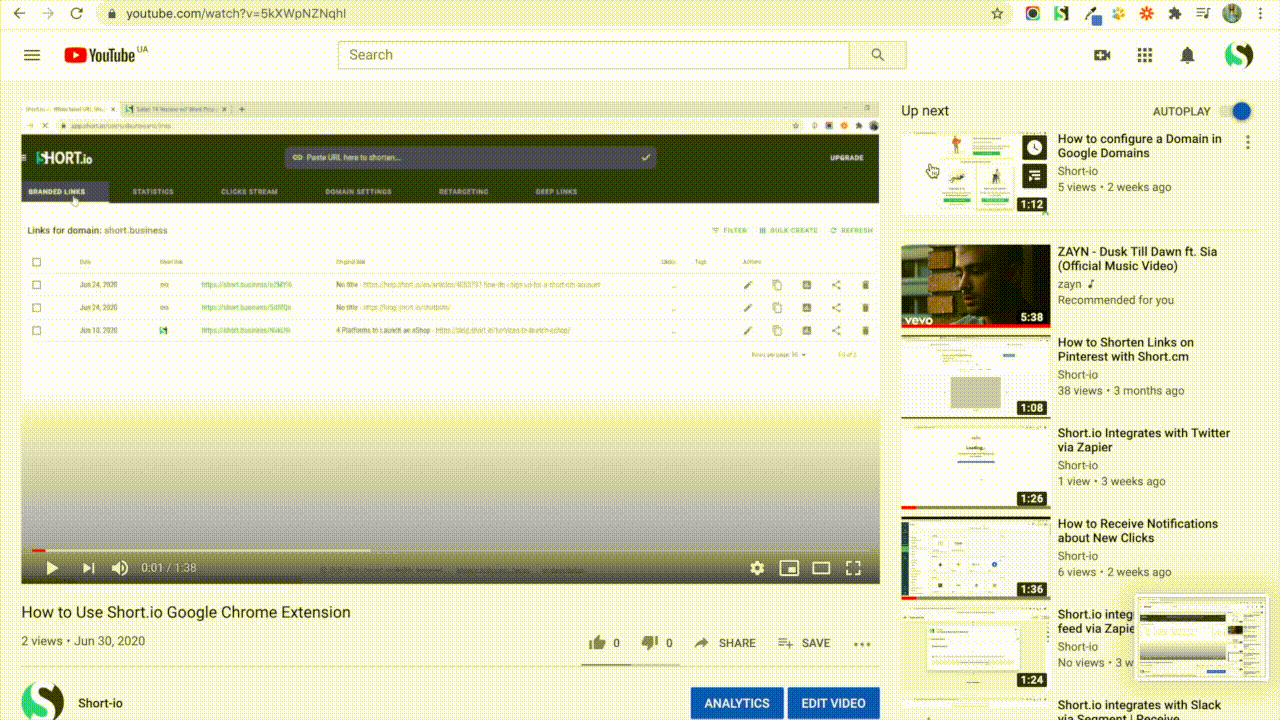Toggle the Autoplay switch
The width and height of the screenshot is (1280, 720).
point(1235,111)
